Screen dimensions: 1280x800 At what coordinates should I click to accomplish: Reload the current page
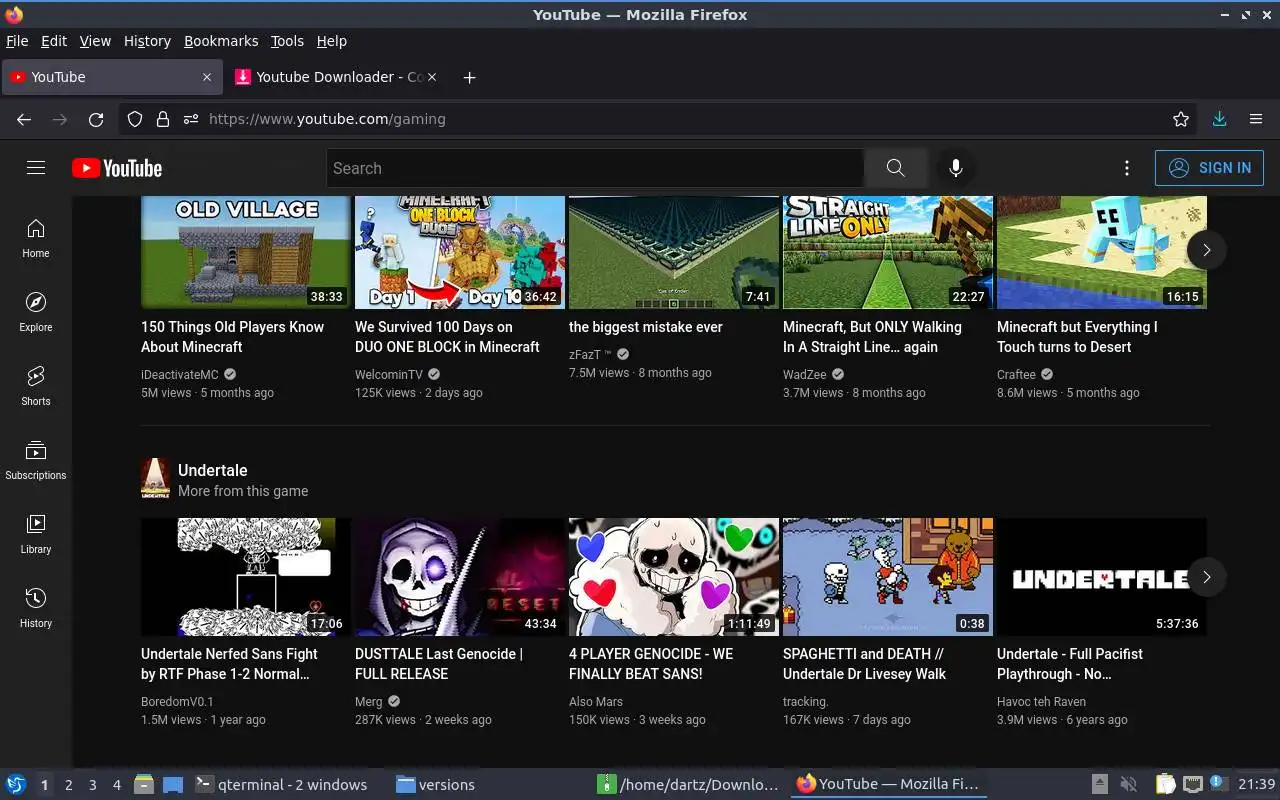point(96,119)
